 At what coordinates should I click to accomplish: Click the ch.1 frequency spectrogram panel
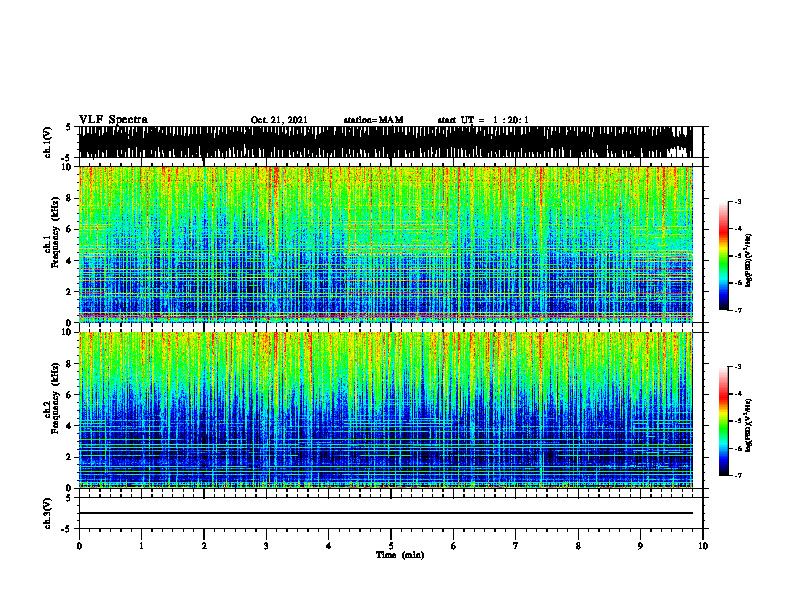tap(385, 244)
